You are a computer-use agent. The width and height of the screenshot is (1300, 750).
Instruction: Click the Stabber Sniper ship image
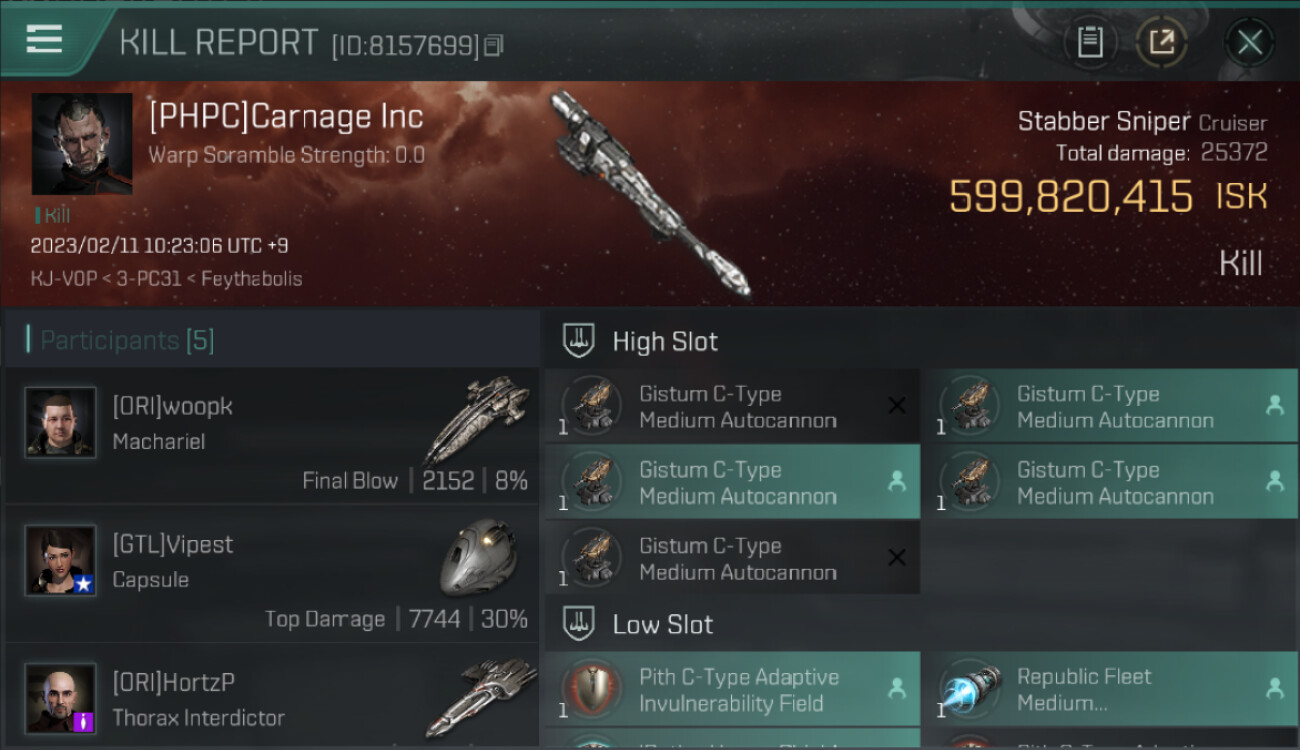(x=650, y=195)
